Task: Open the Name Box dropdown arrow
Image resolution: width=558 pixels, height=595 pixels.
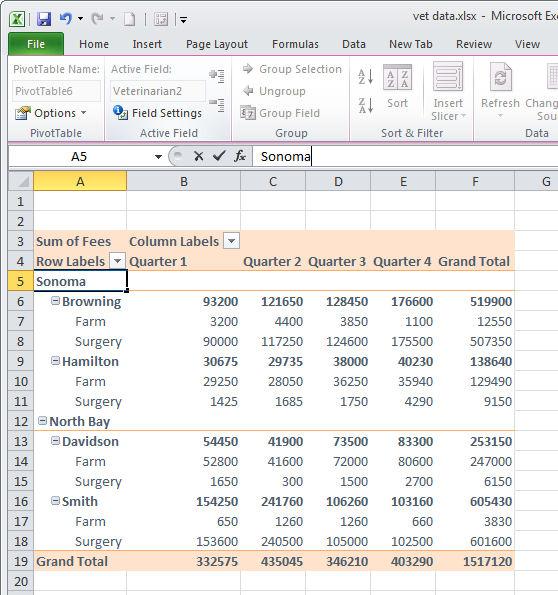Action: coord(158,156)
